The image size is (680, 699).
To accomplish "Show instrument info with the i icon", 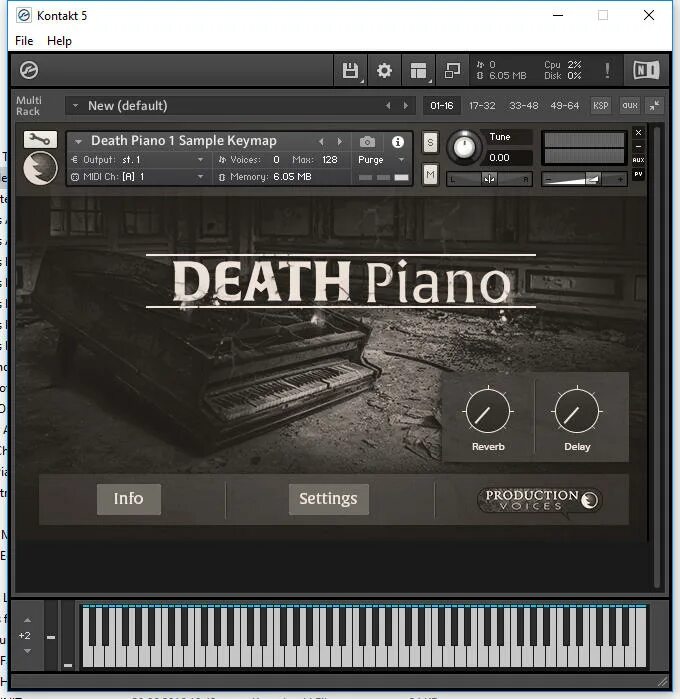I will 398,142.
